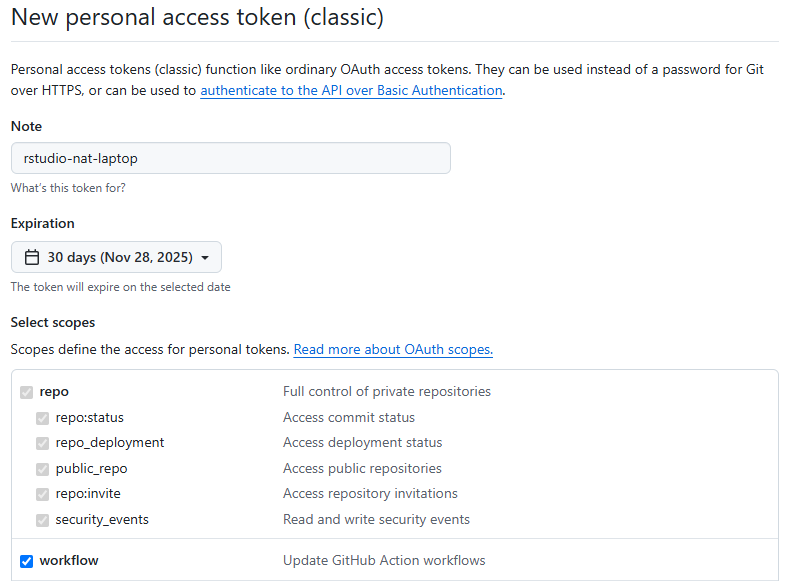Click the repo:status label text

click(x=90, y=418)
